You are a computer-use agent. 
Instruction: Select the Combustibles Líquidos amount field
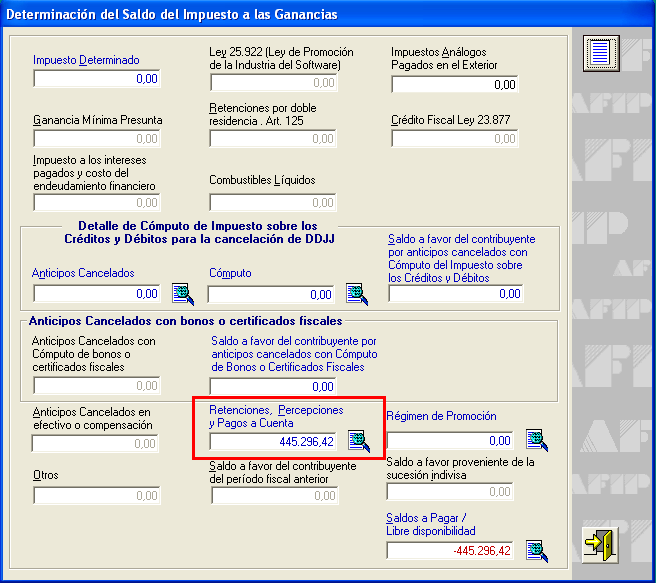pyautogui.click(x=273, y=202)
